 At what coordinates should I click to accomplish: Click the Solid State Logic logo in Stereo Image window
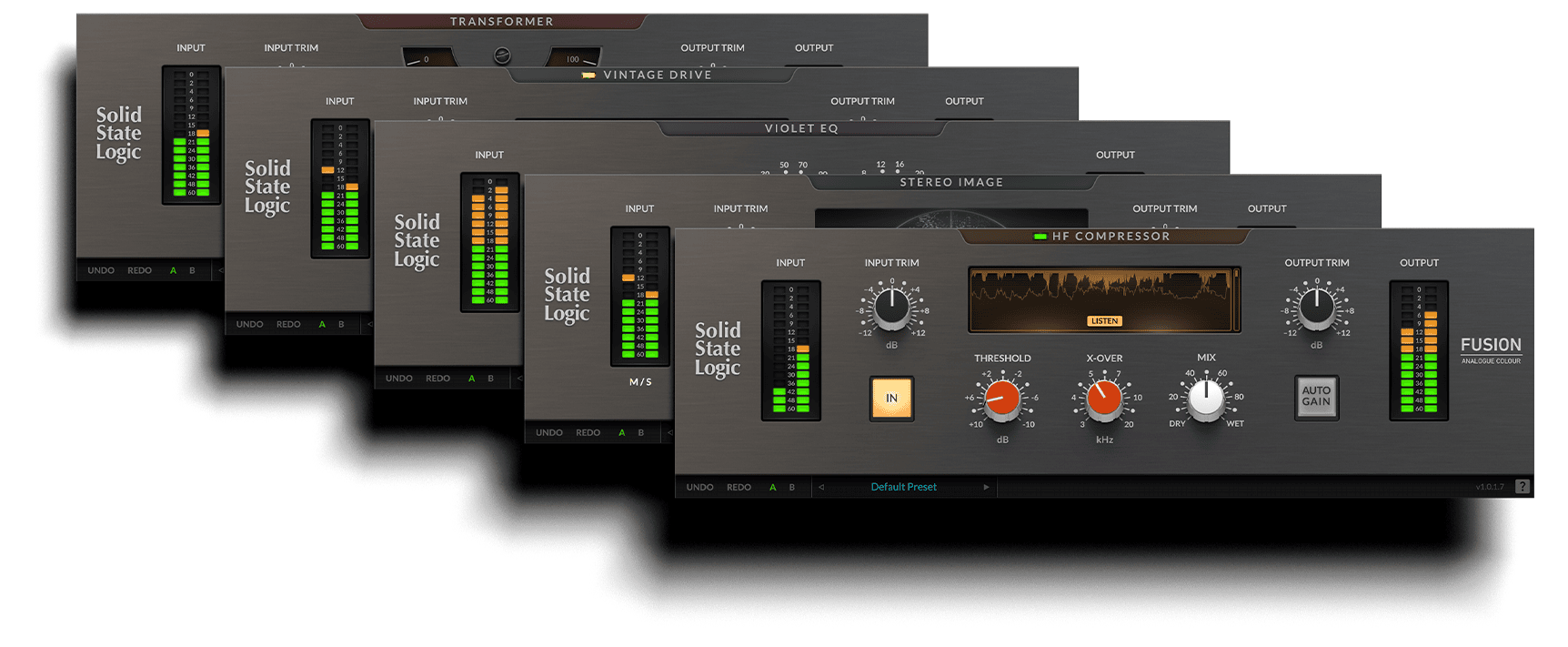pyautogui.click(x=567, y=295)
